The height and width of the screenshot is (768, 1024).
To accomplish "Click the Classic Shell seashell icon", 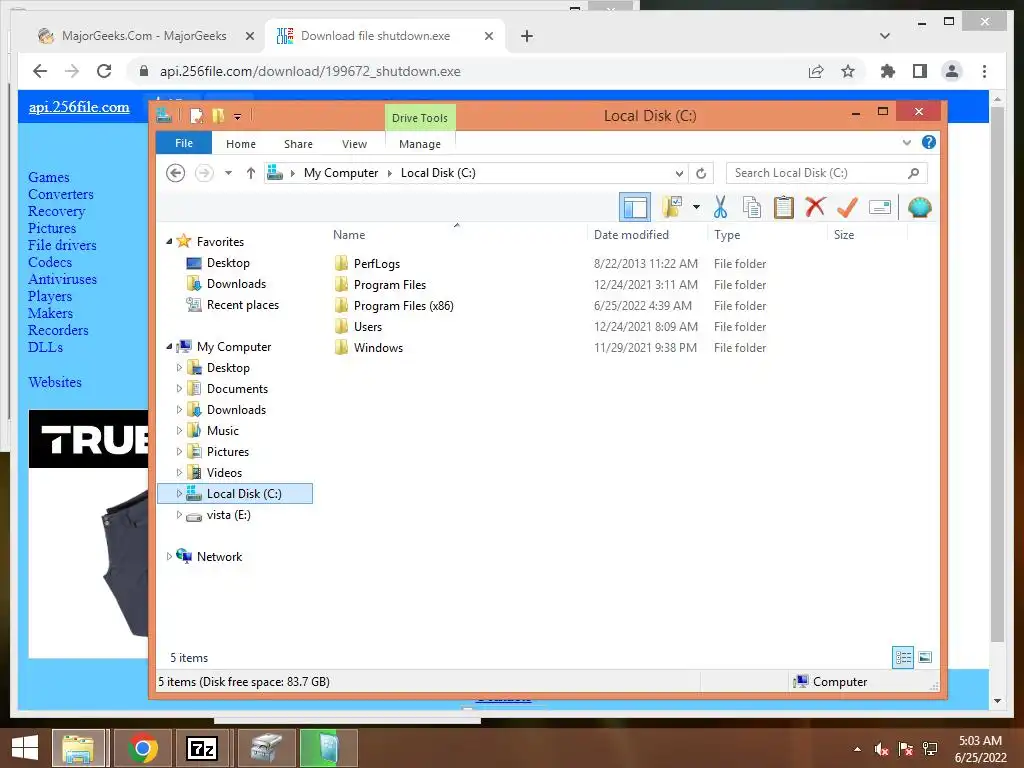I will [x=920, y=207].
